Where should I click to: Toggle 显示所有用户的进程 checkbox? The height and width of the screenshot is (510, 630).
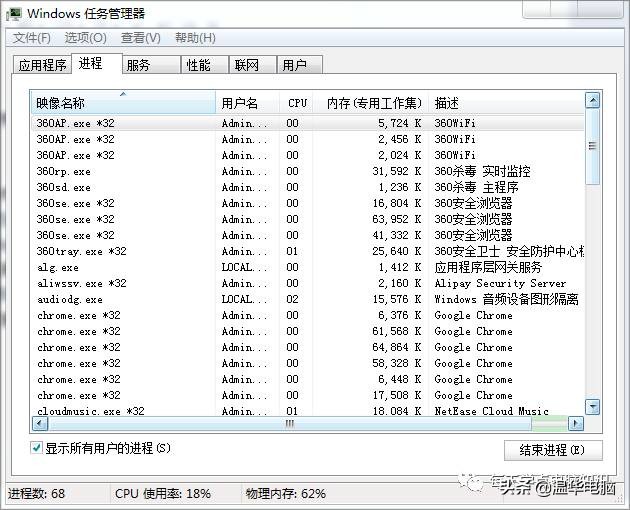[36, 448]
